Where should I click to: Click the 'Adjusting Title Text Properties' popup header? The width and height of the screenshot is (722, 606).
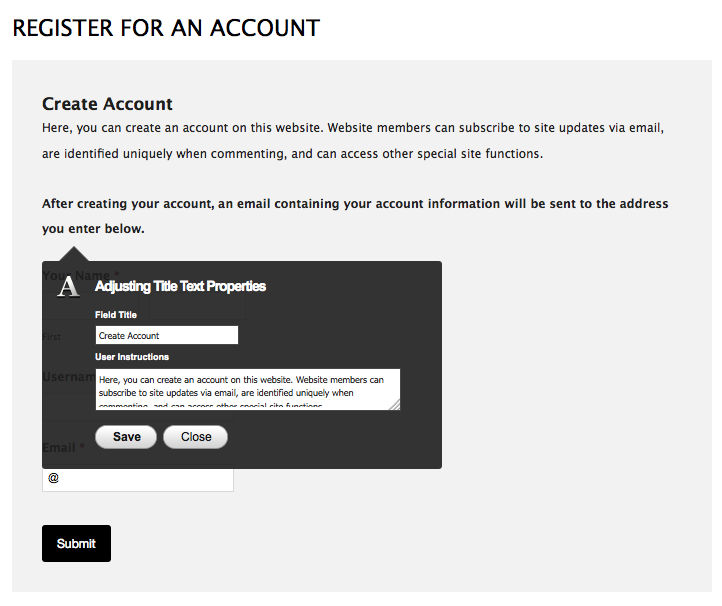[x=180, y=286]
